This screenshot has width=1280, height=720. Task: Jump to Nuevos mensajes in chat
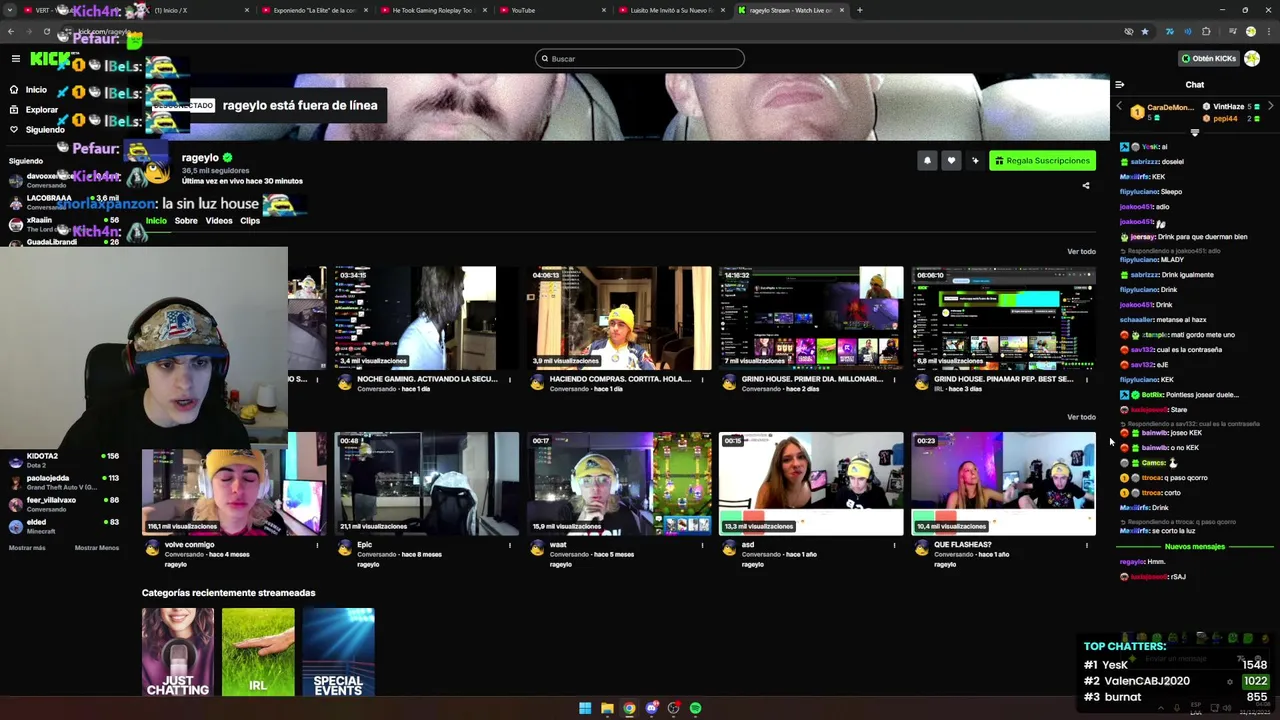click(x=1195, y=547)
